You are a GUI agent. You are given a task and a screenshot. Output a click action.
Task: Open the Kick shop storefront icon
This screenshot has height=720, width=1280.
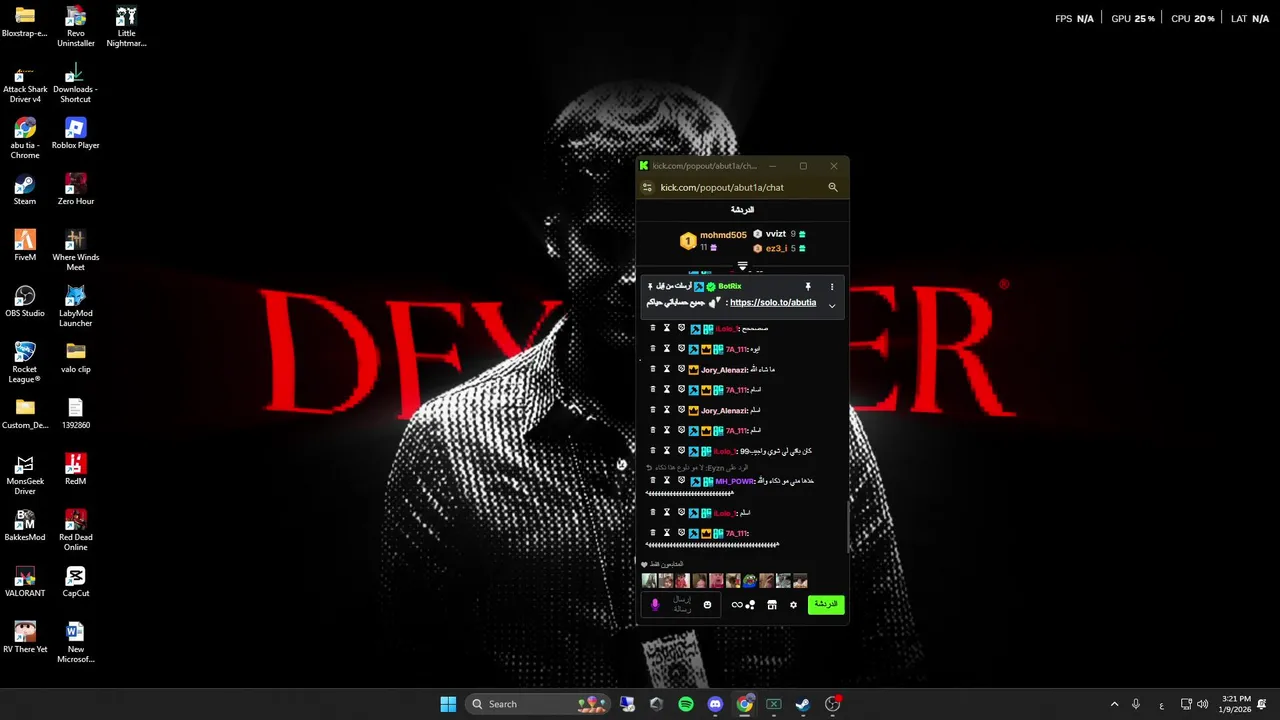tap(772, 605)
